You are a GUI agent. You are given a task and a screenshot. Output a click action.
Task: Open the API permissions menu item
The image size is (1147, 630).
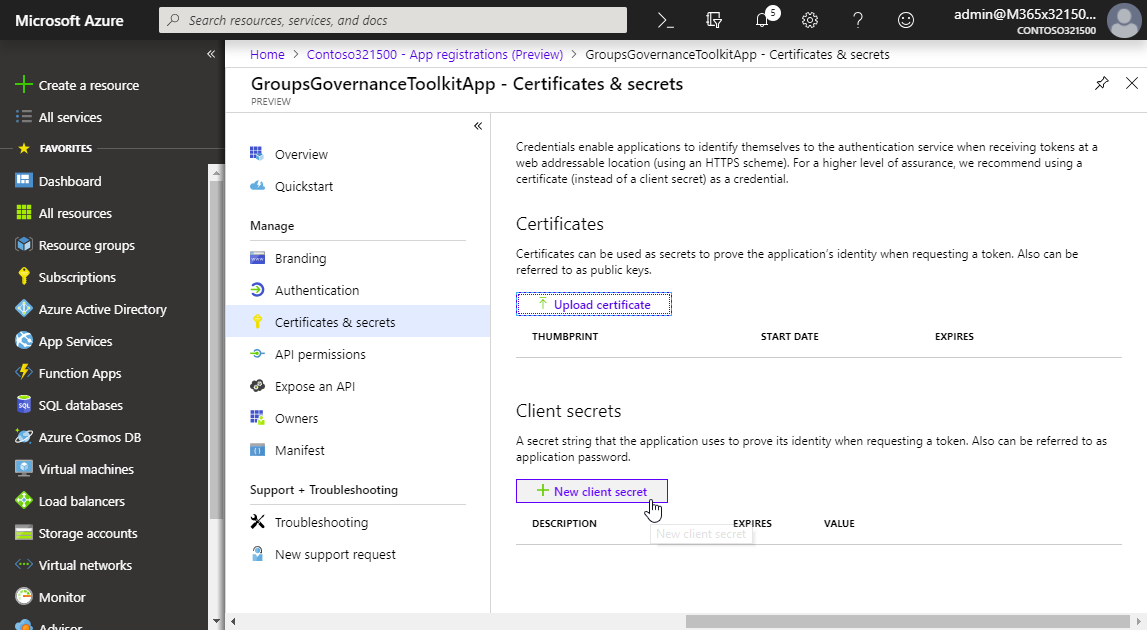(x=320, y=354)
